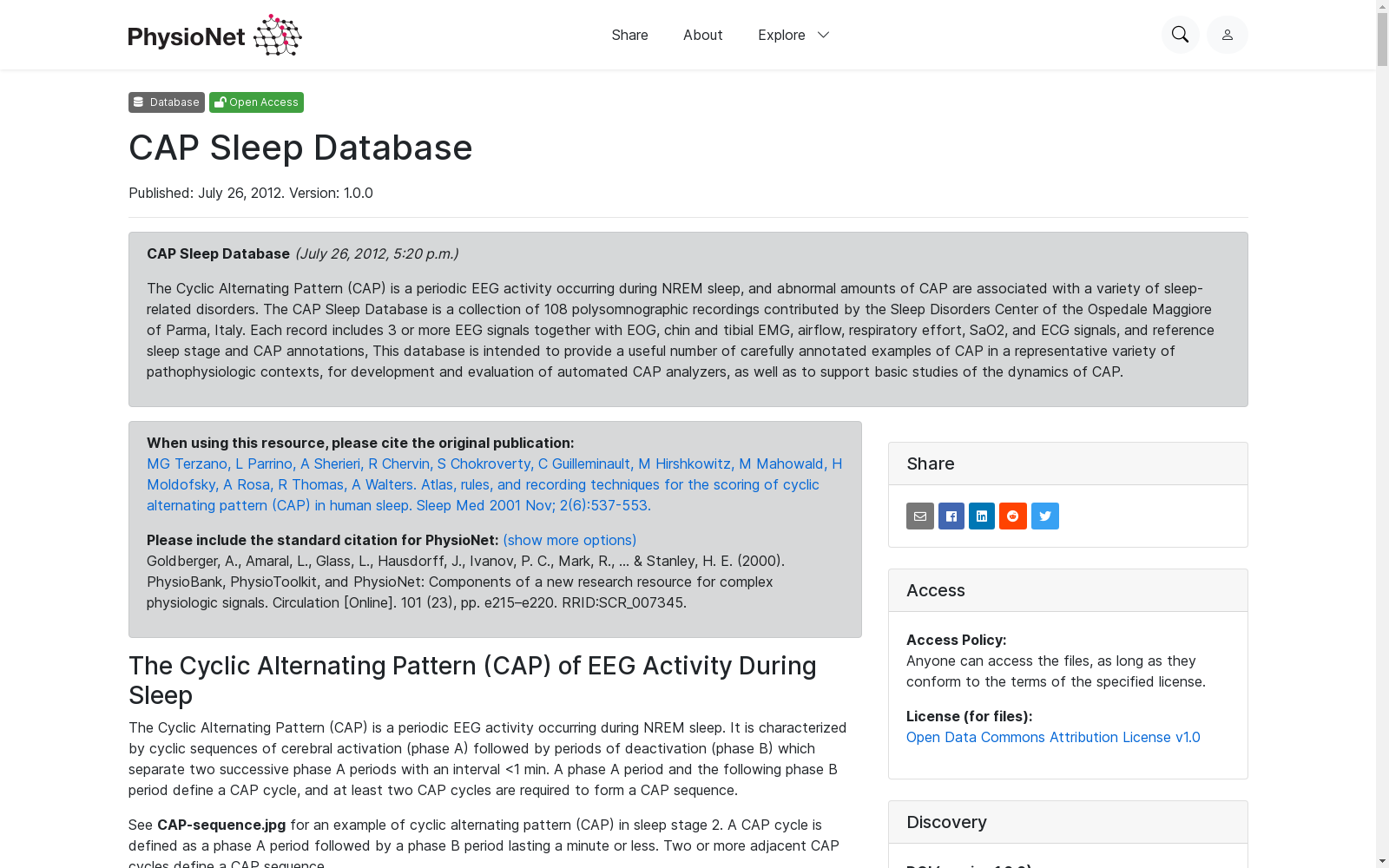The image size is (1389, 868).
Task: Share via the email icon
Action: (920, 516)
